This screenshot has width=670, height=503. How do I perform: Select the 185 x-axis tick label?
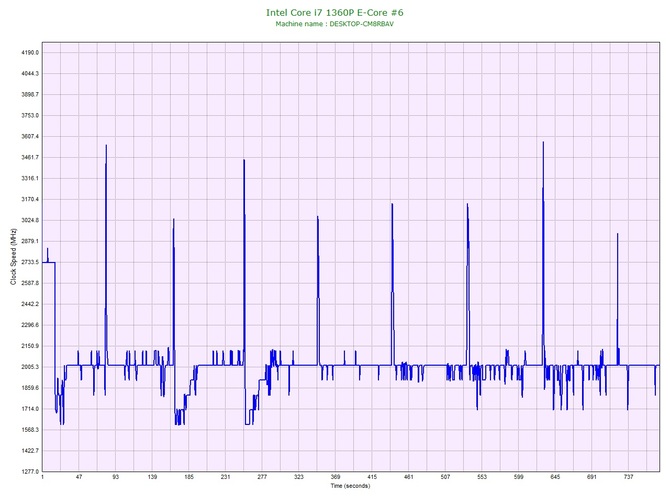189,477
